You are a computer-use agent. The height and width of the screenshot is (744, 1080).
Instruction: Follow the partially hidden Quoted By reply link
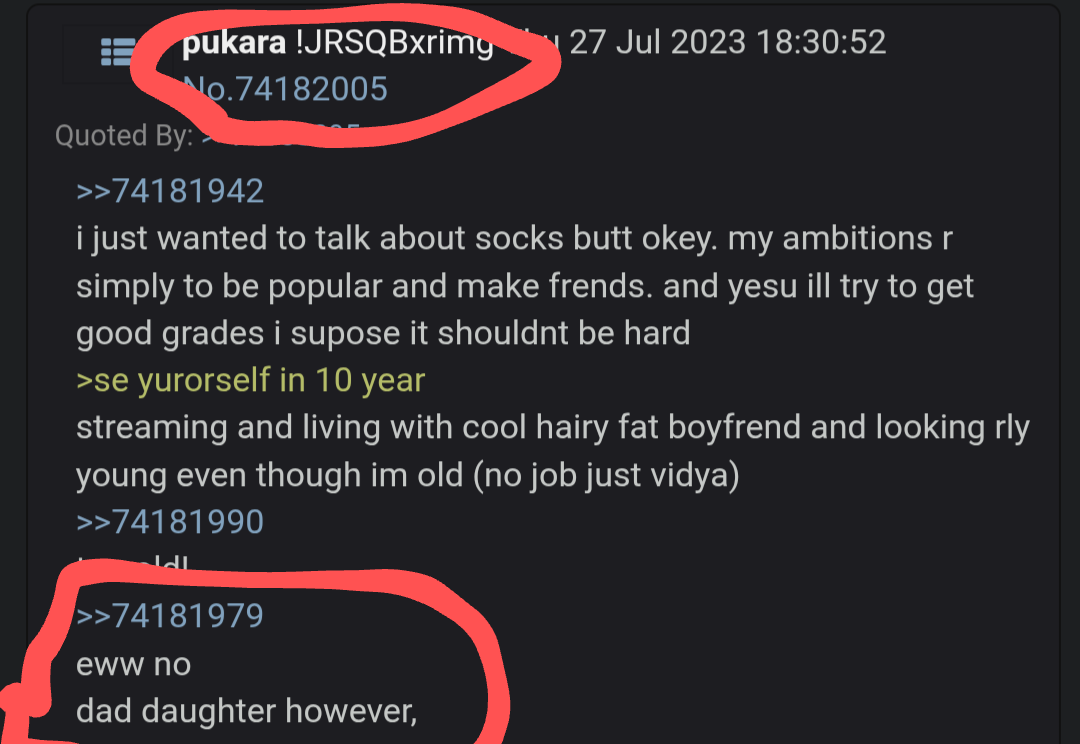pos(281,135)
